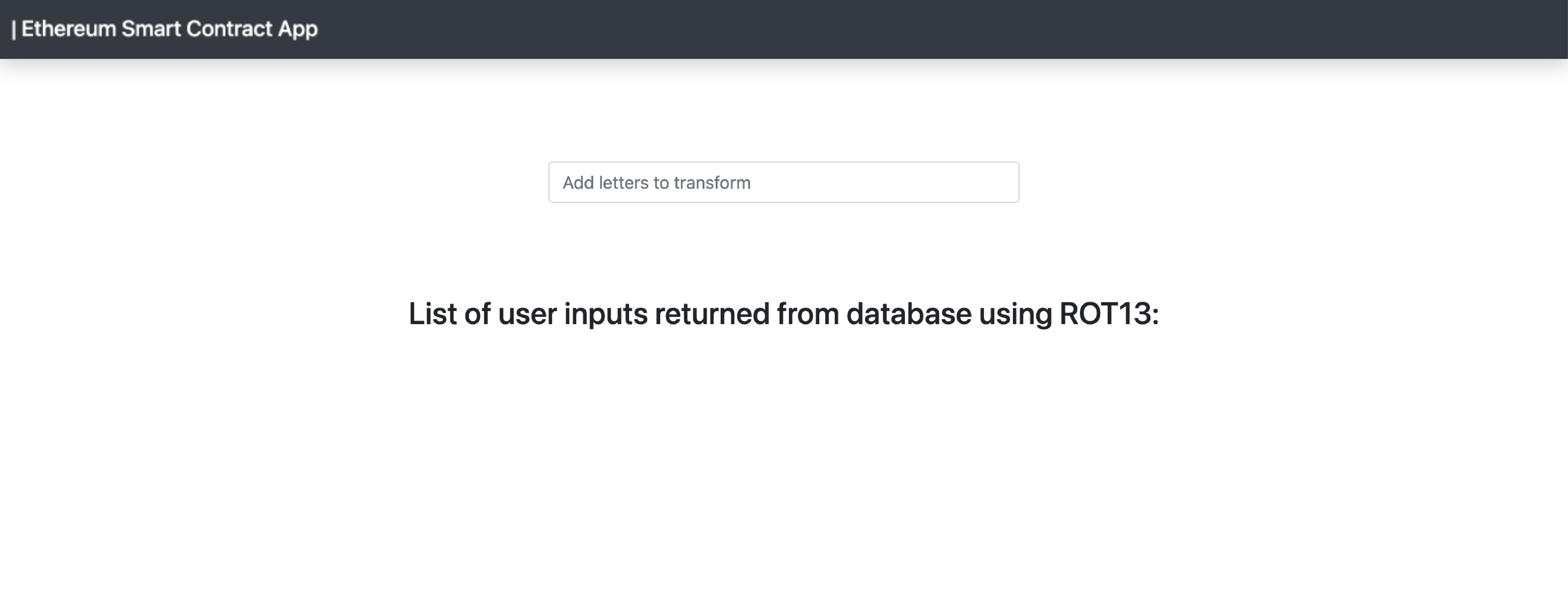Click the word 'Ethereum' in the navbar title

pyautogui.click(x=69, y=29)
